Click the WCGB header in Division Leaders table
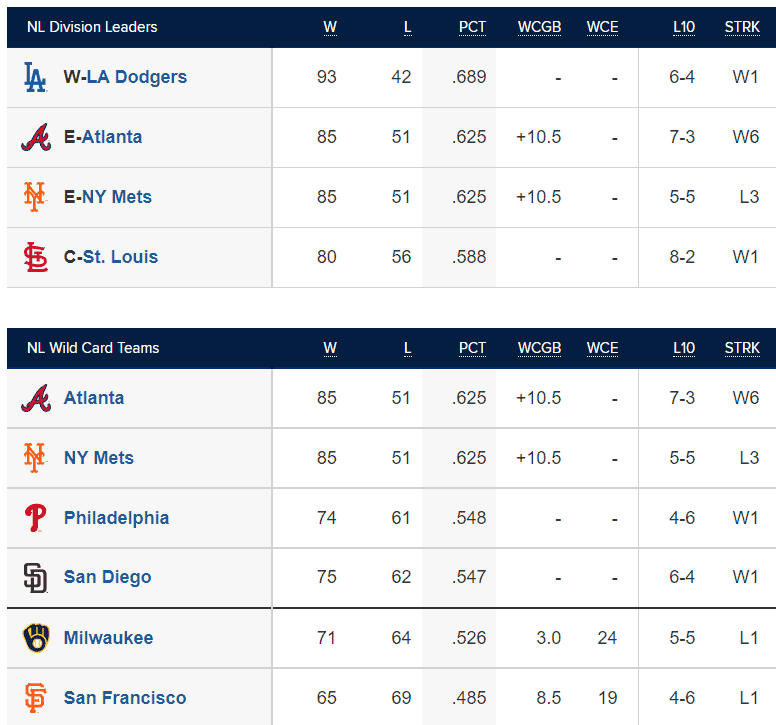 539,27
